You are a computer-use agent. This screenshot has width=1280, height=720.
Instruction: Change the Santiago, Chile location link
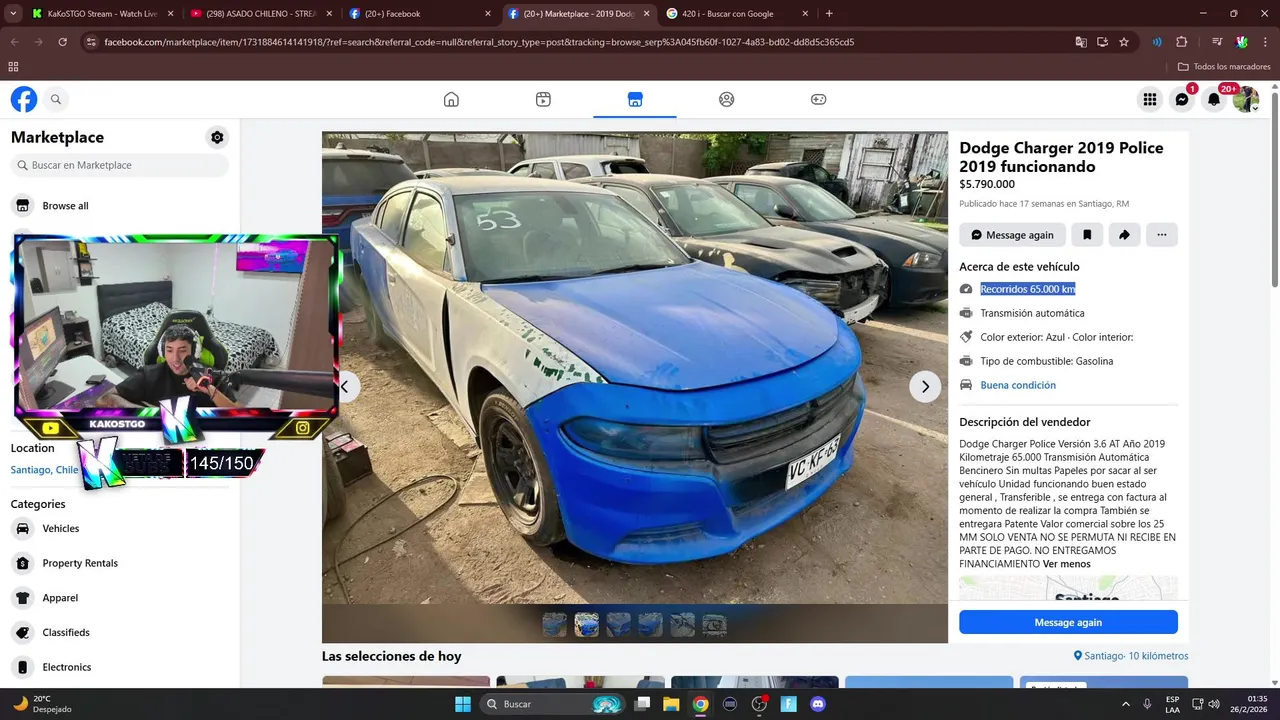pyautogui.click(x=44, y=470)
